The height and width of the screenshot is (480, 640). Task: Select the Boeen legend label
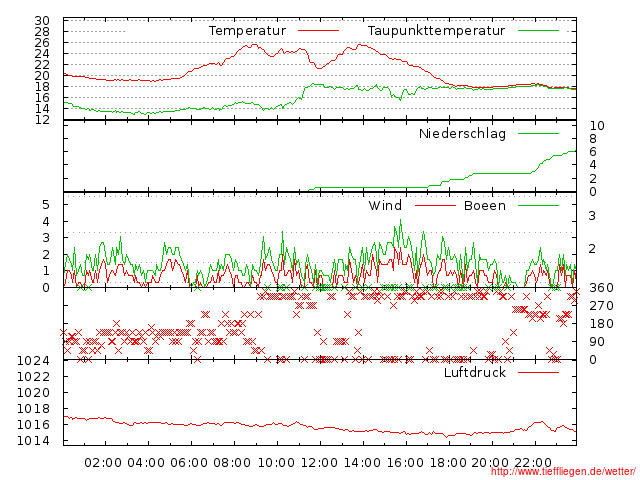[485, 205]
